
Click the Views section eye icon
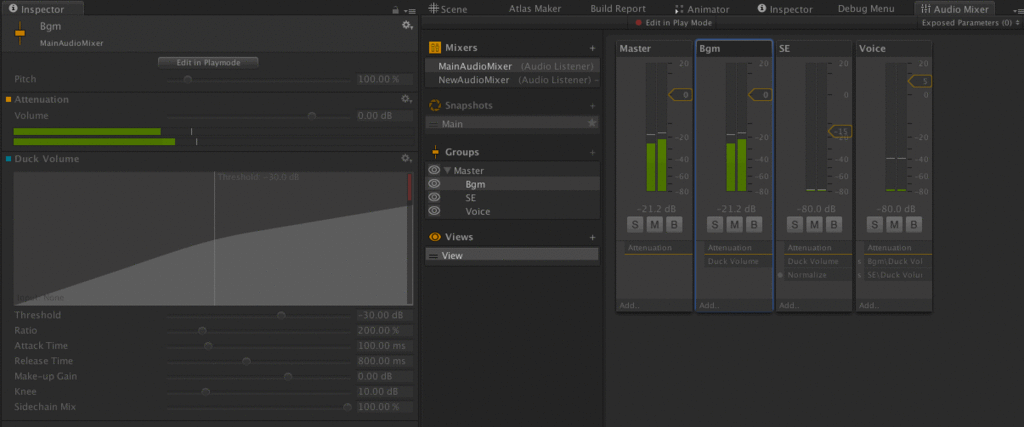[x=435, y=237]
